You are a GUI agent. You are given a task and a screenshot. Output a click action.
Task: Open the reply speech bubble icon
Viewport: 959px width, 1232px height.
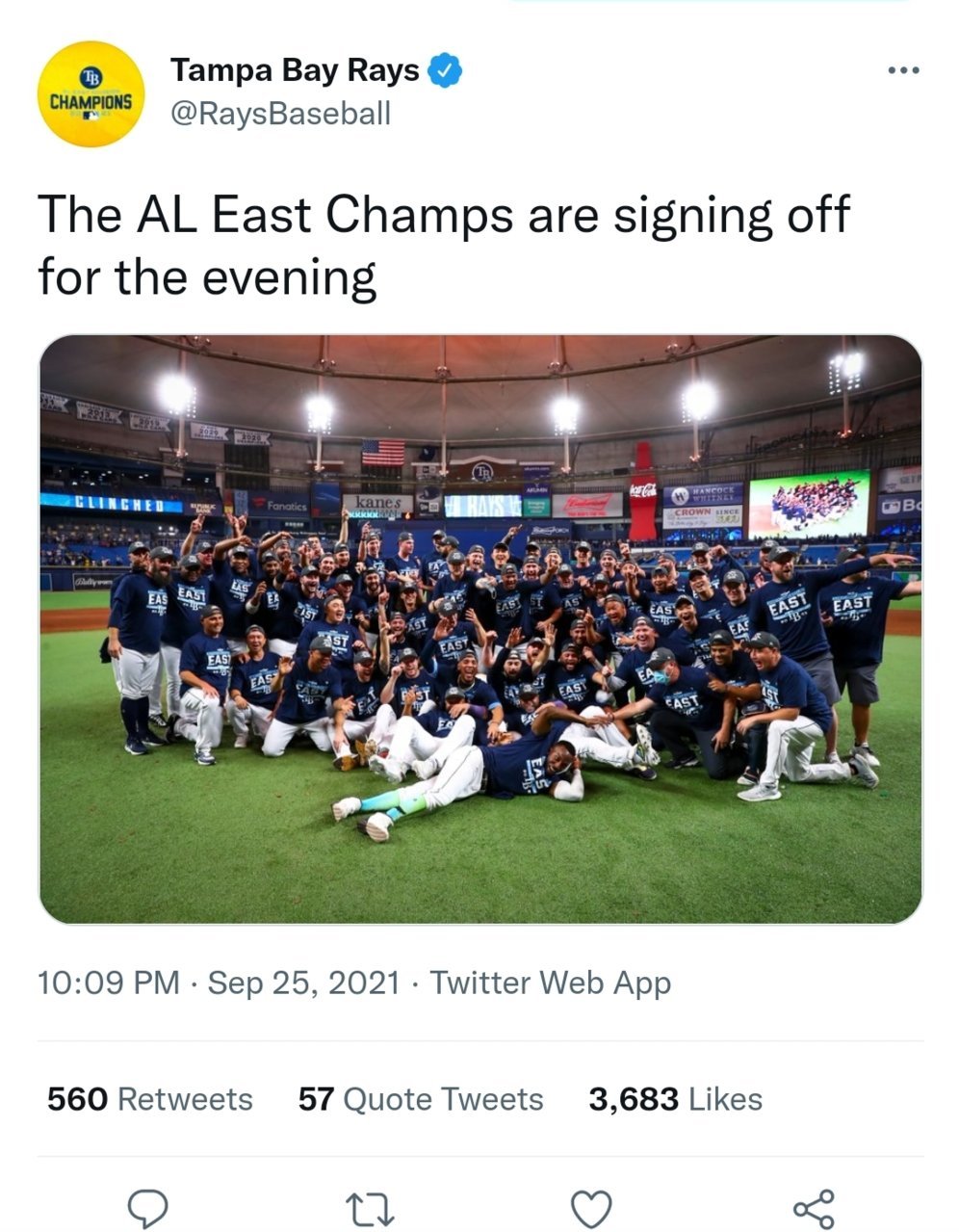(x=149, y=1208)
